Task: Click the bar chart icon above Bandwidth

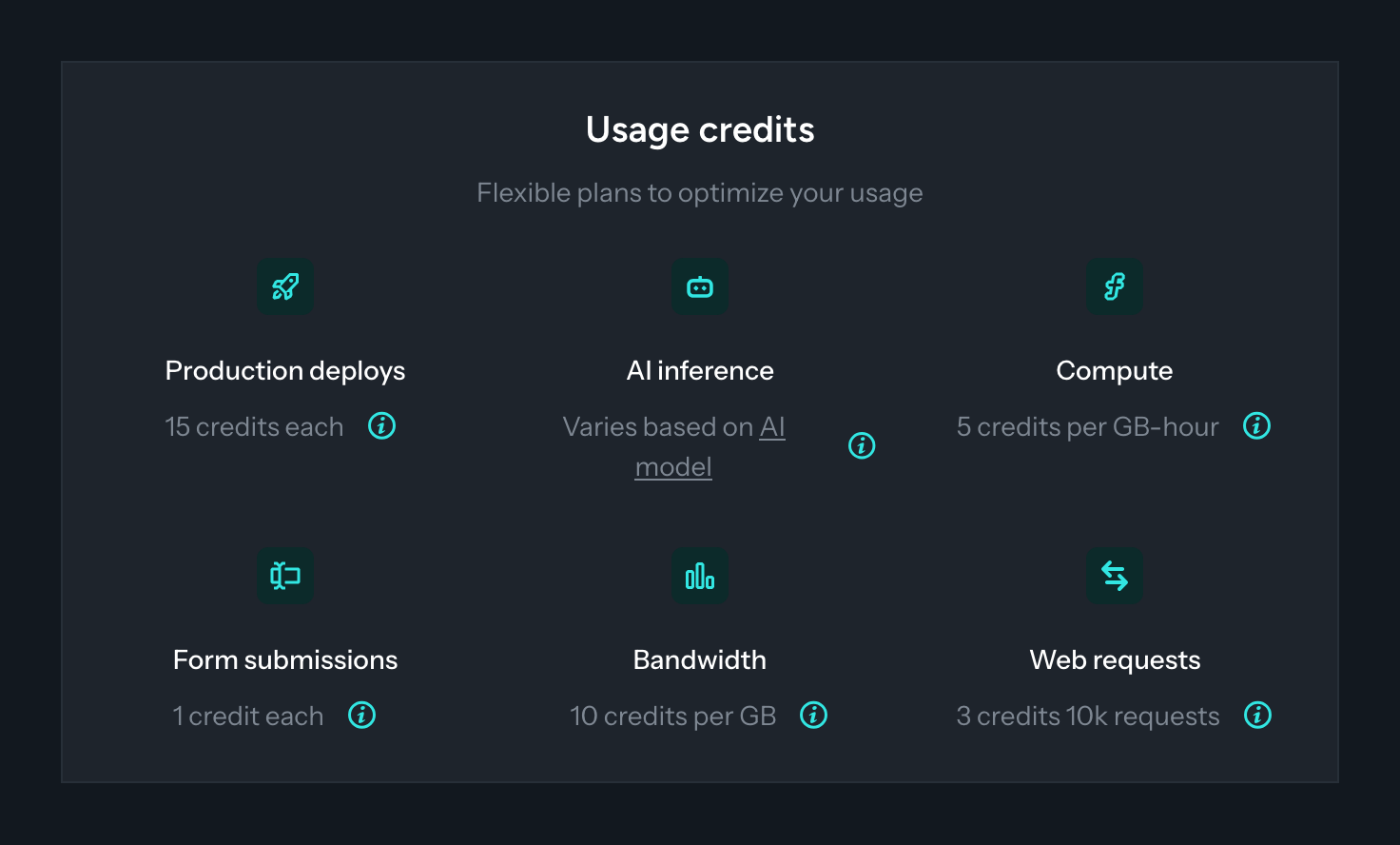Action: click(x=700, y=576)
